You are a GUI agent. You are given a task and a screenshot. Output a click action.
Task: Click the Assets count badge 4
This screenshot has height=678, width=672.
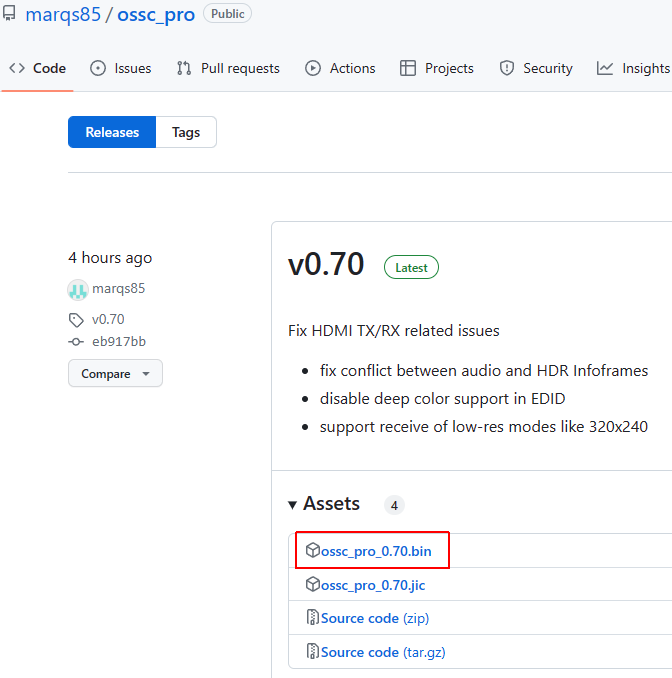click(394, 505)
